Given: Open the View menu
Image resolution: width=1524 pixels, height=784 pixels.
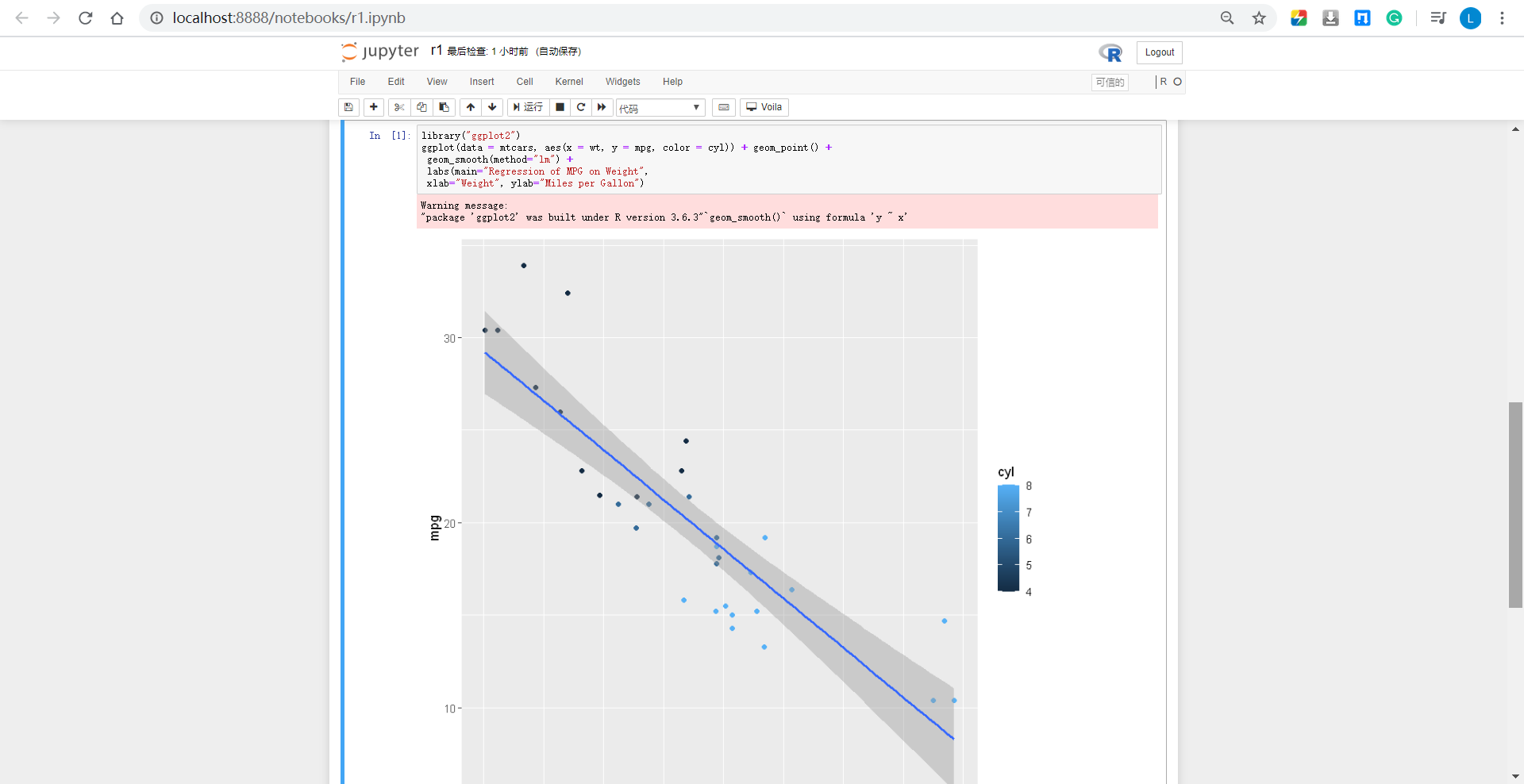Looking at the screenshot, I should pos(437,82).
